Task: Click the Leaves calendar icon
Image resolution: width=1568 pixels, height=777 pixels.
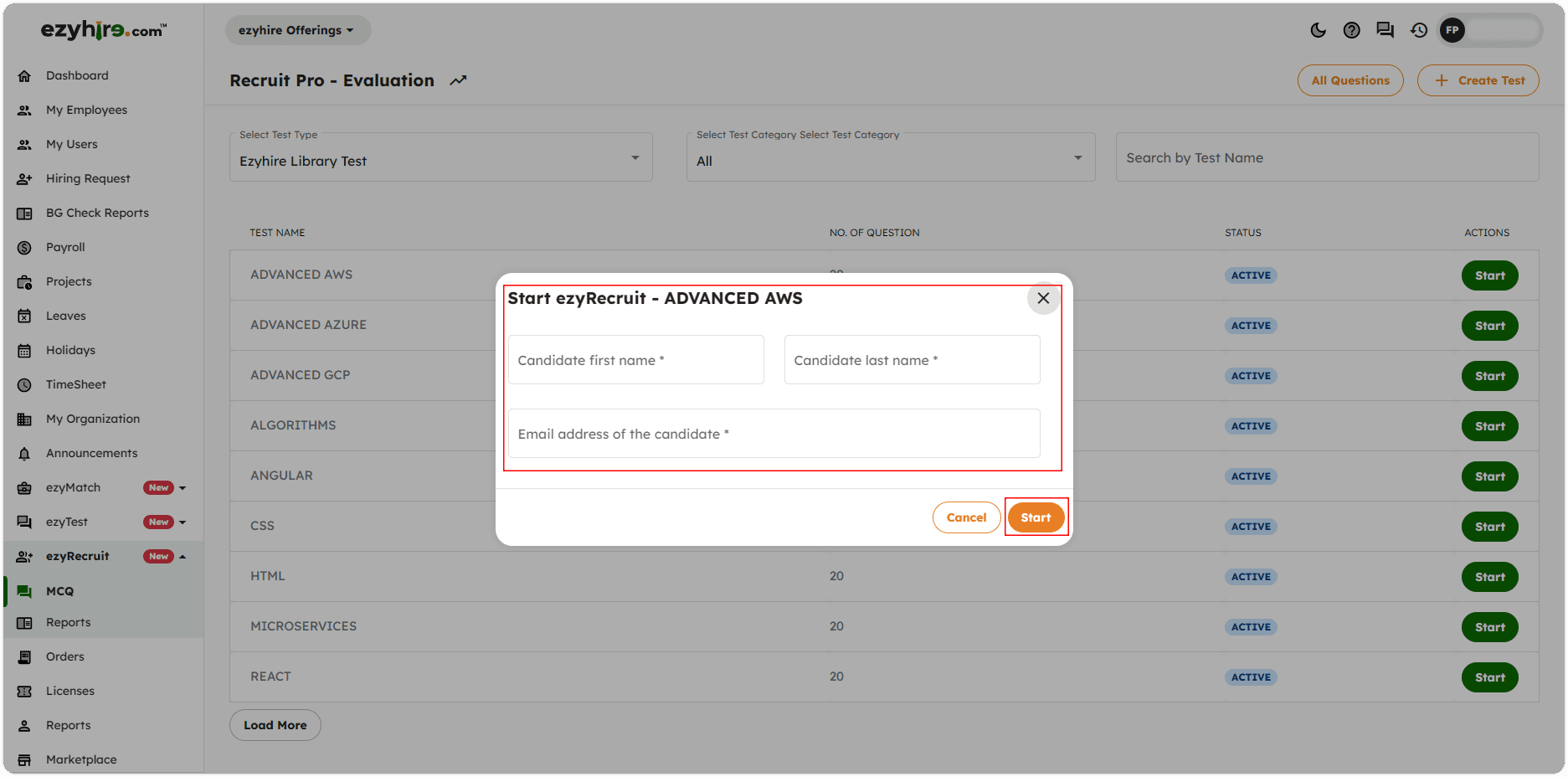Action: 24,316
